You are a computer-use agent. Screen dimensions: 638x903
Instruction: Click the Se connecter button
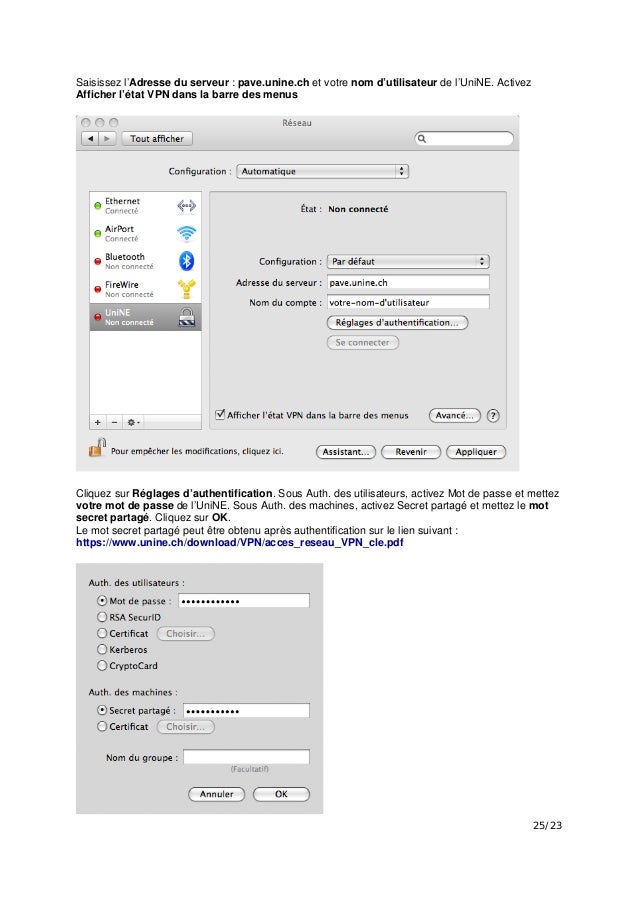[x=363, y=343]
